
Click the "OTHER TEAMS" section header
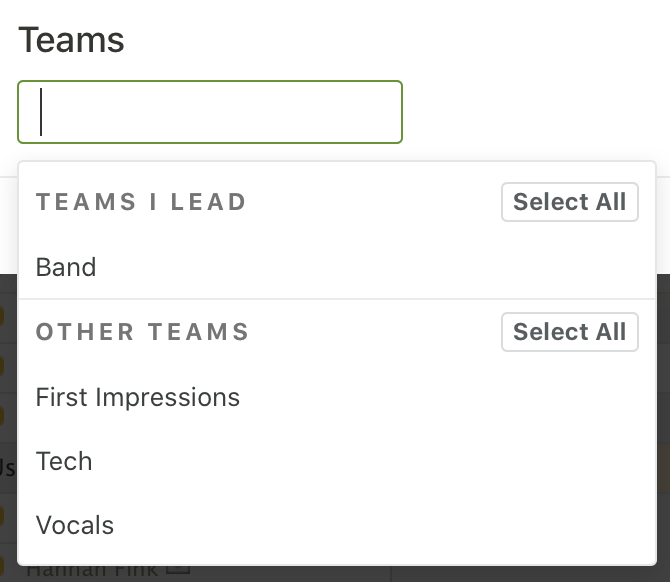point(142,332)
